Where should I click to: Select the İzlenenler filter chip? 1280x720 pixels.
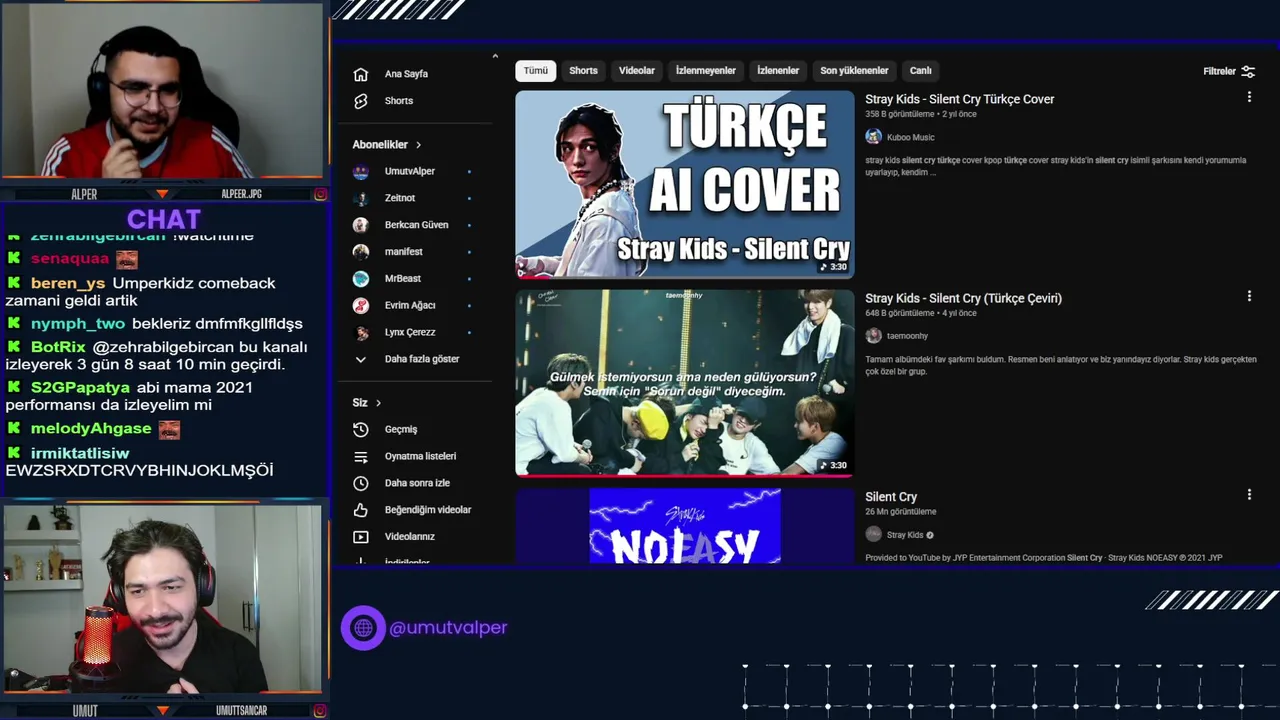point(778,71)
